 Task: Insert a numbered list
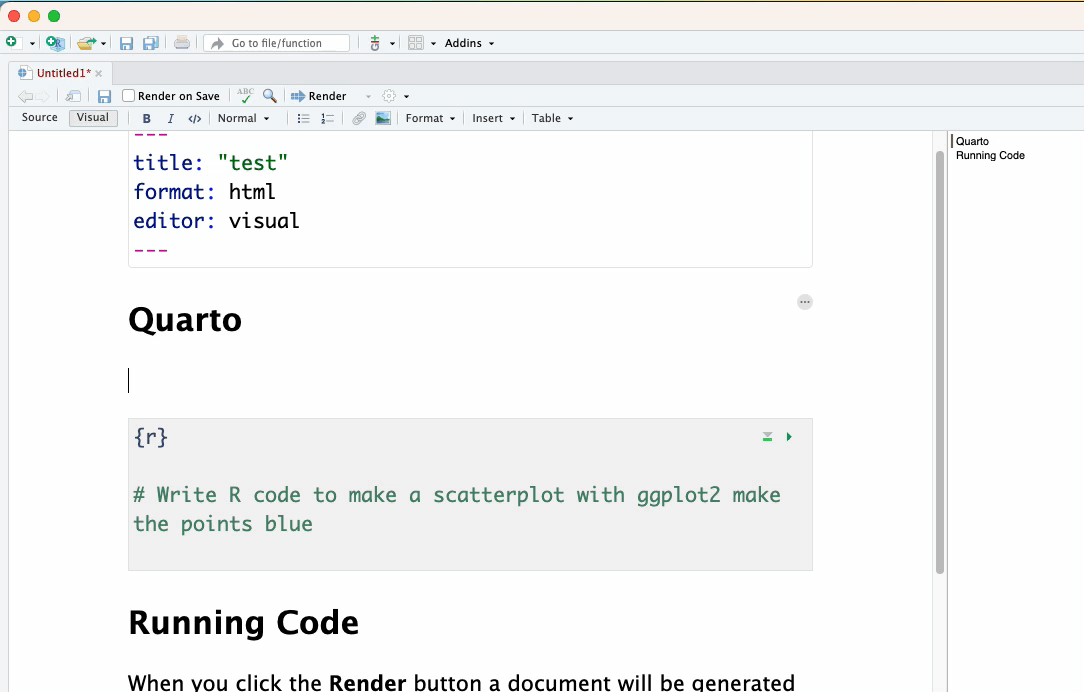[x=327, y=118]
